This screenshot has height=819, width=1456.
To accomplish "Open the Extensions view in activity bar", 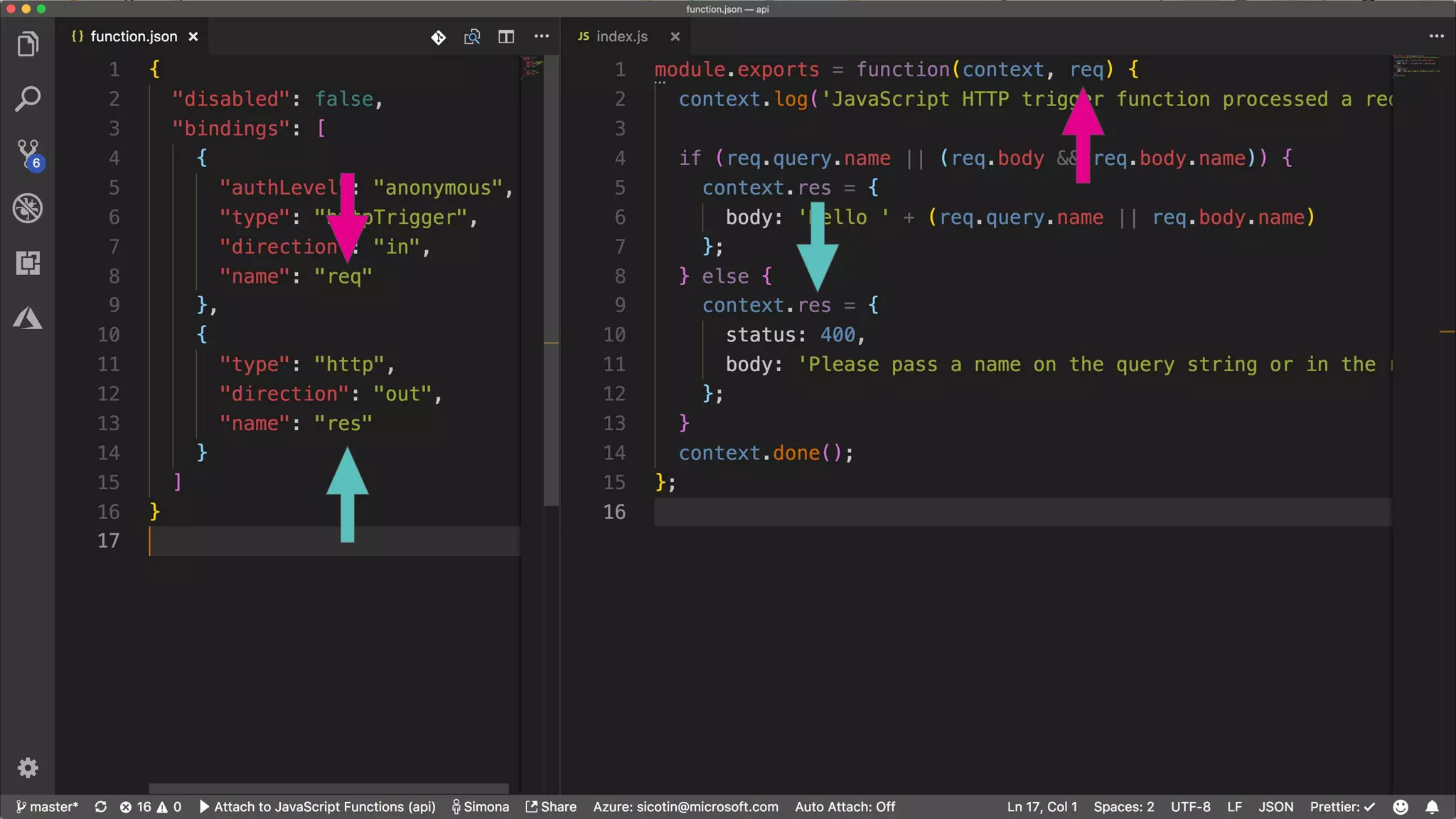I will pos(28,263).
